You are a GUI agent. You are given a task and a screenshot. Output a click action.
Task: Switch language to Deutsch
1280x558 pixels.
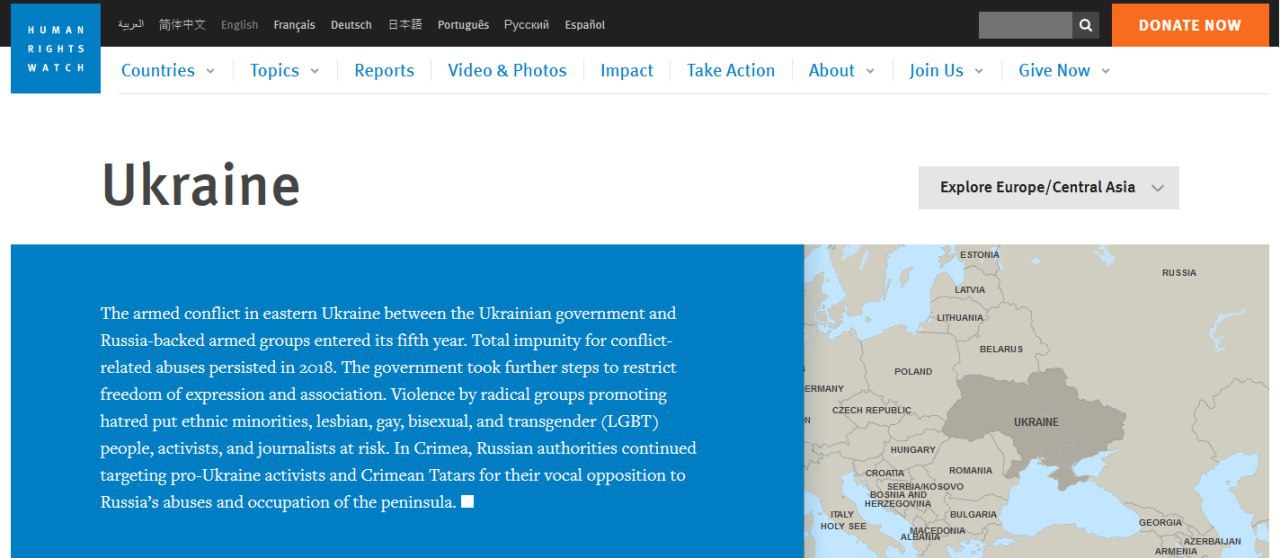351,25
